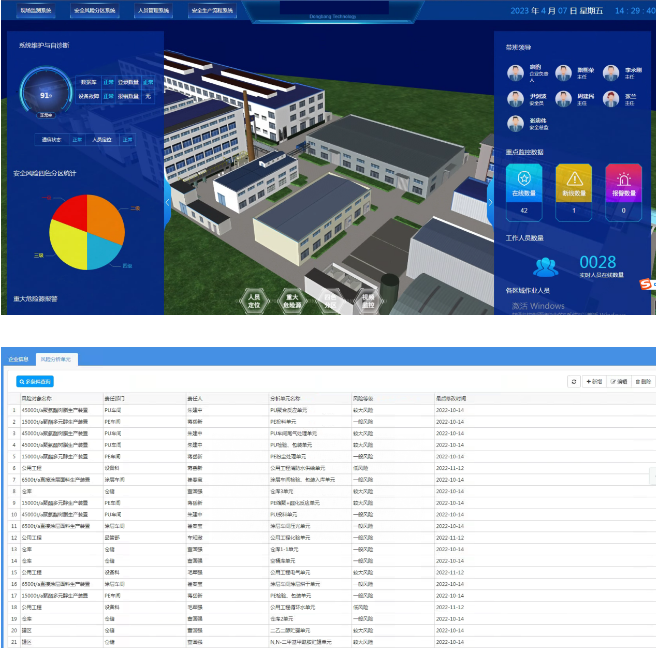
Task: Select the 重大危险源 hexagon button
Action: (x=292, y=299)
